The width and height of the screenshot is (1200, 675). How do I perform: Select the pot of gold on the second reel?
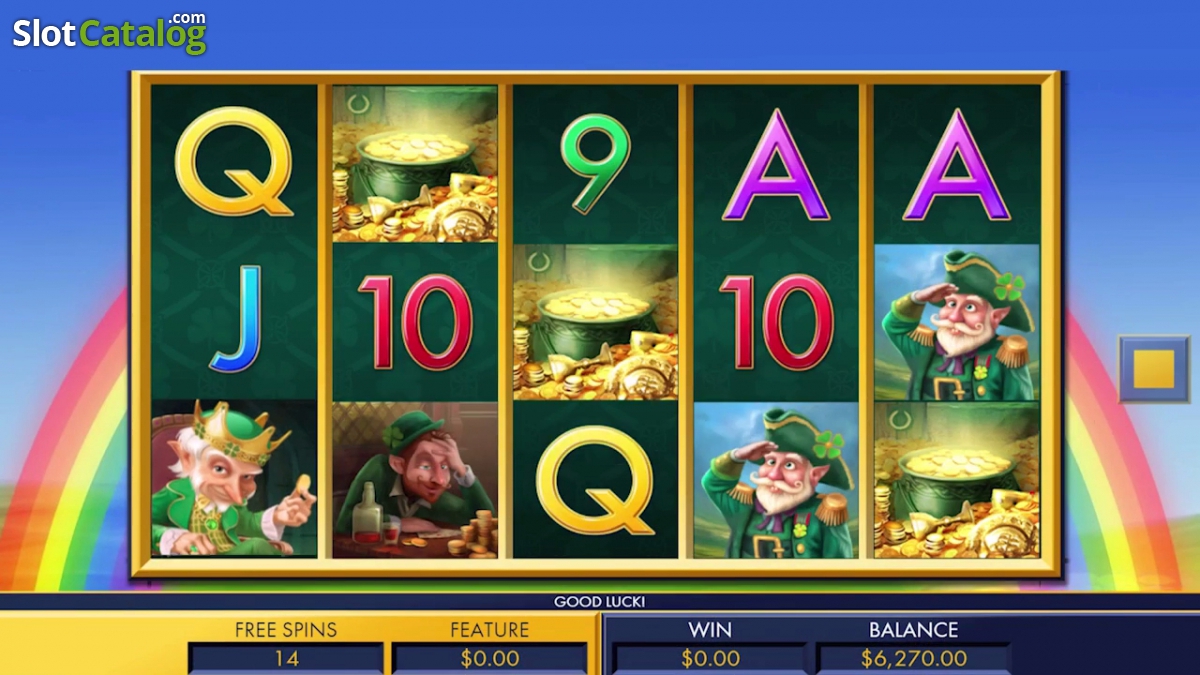(x=415, y=163)
